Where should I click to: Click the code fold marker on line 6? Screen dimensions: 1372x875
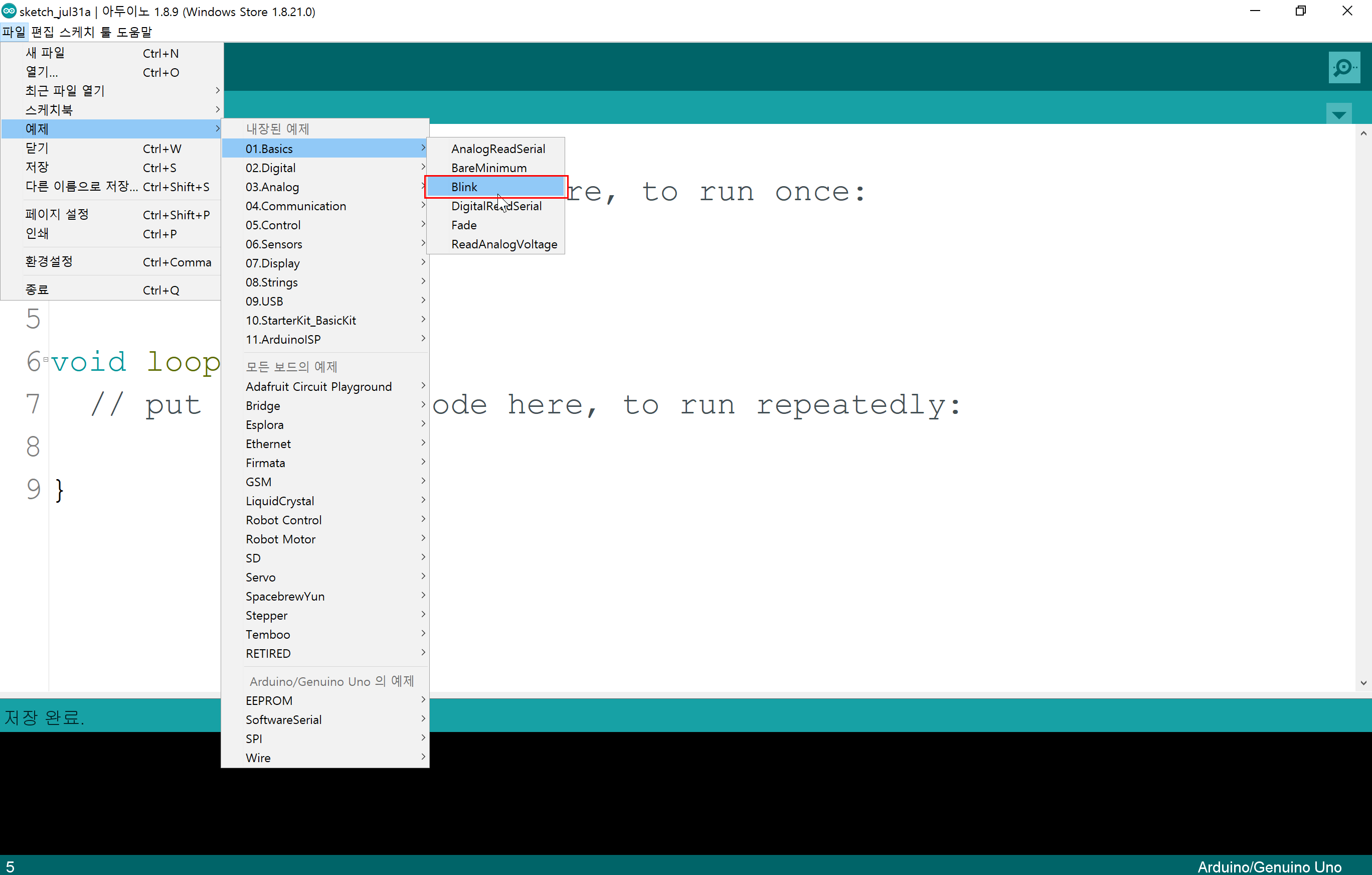pyautogui.click(x=46, y=360)
